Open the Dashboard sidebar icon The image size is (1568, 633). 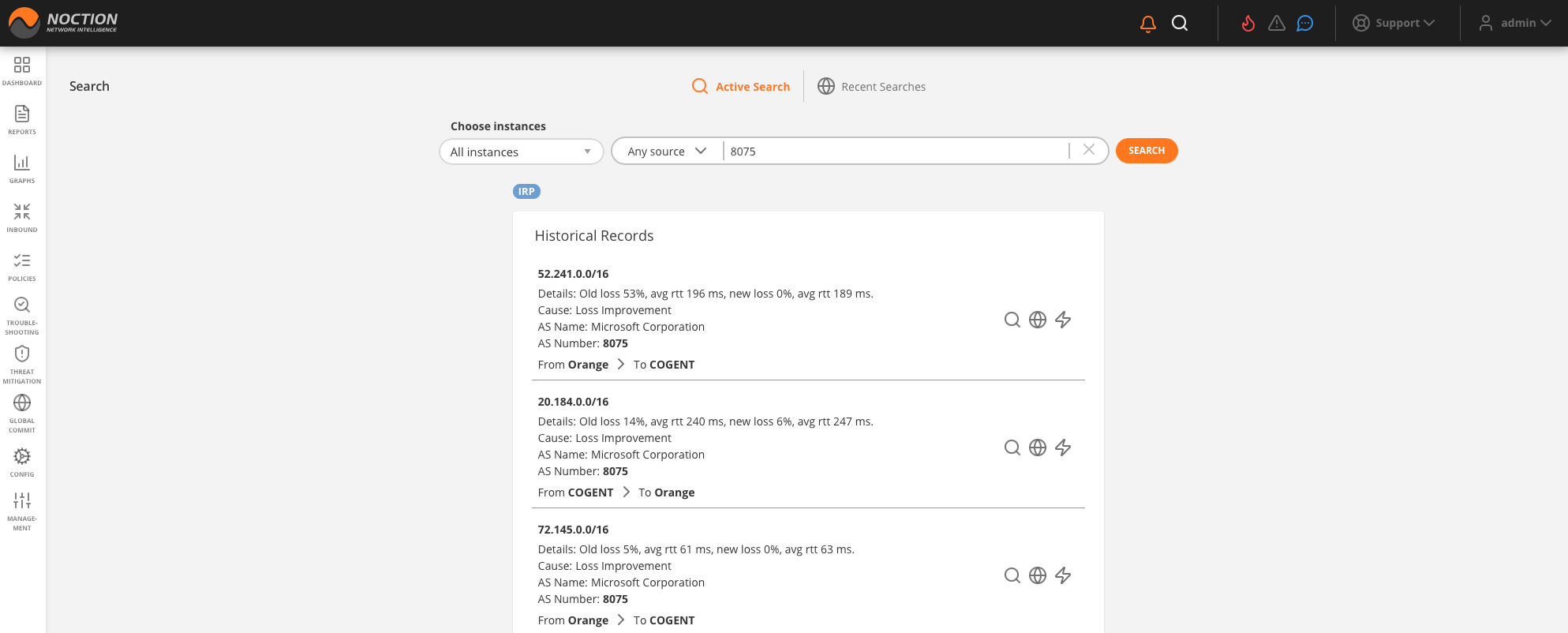22,71
